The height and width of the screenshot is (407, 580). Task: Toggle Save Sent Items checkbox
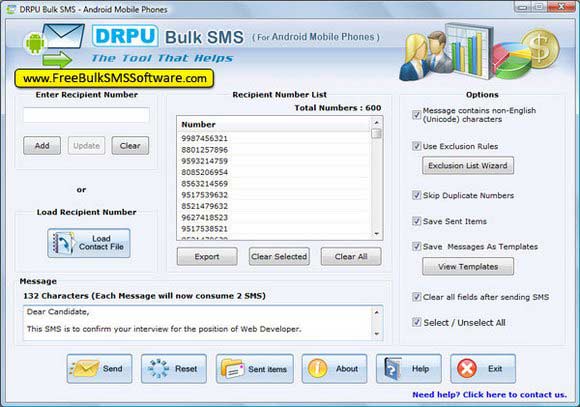417,221
